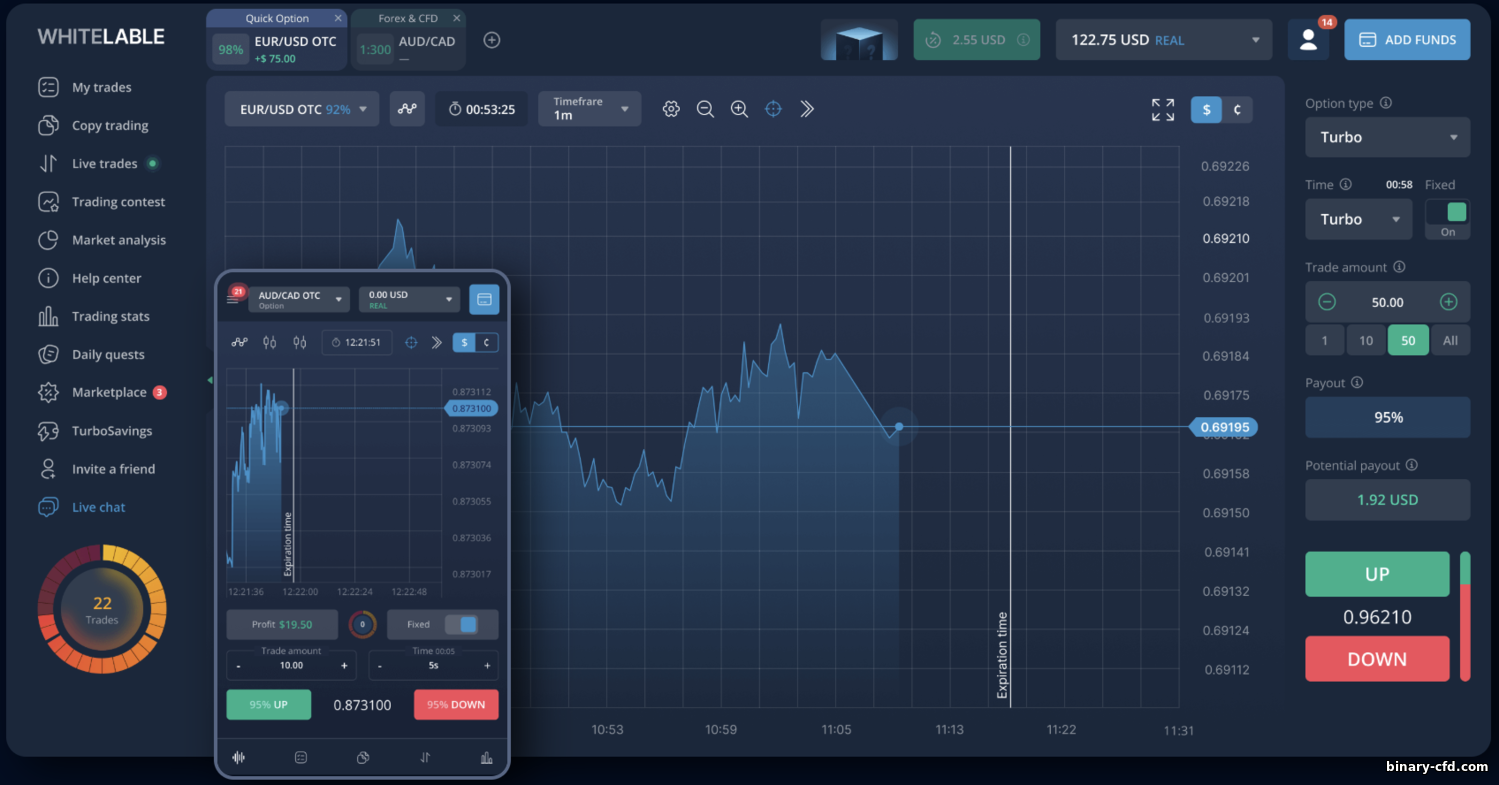
Task: Click the crosshair target icon in chart toolbar
Action: tap(773, 109)
